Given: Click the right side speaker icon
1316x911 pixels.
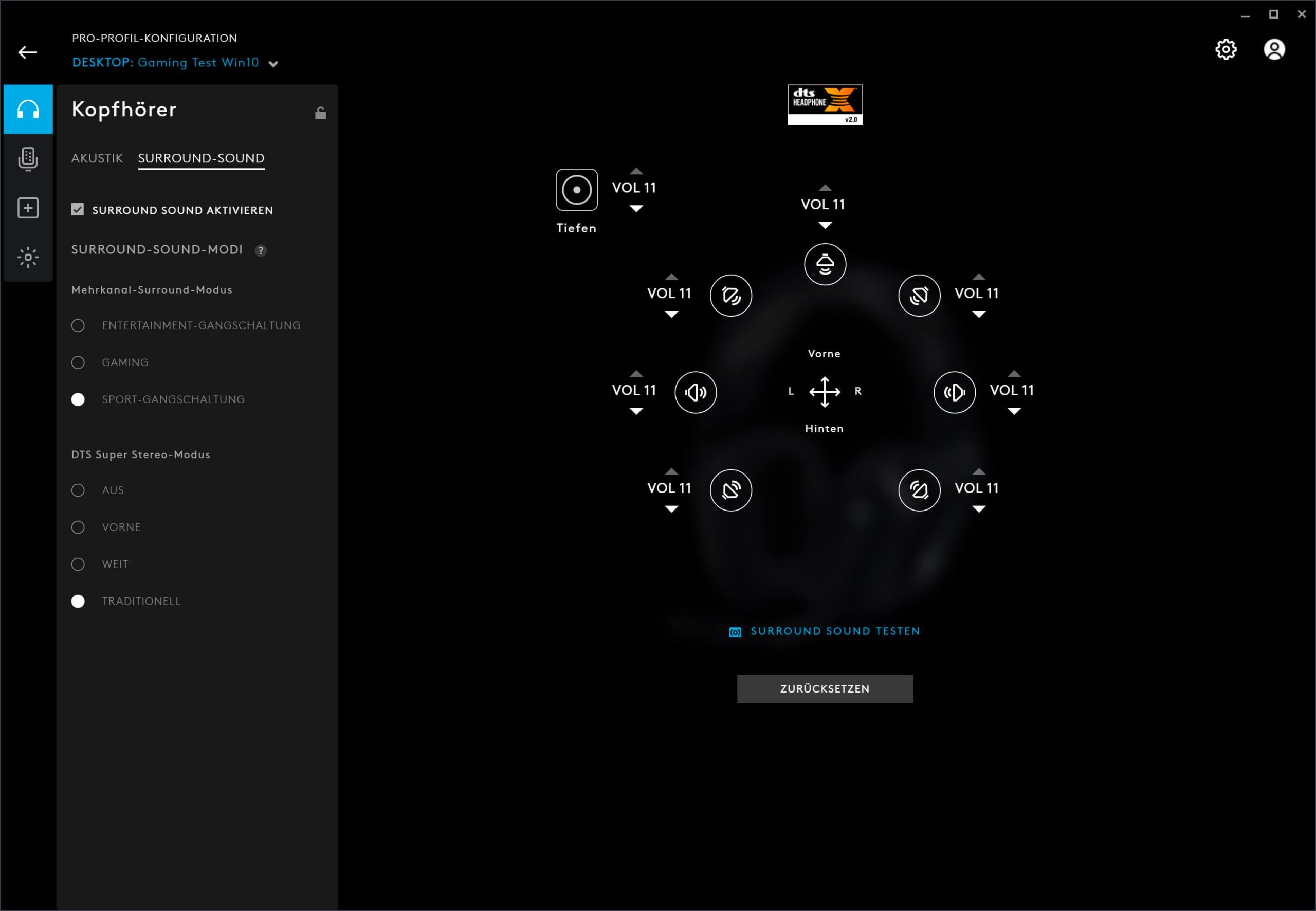Looking at the screenshot, I should pos(954,392).
